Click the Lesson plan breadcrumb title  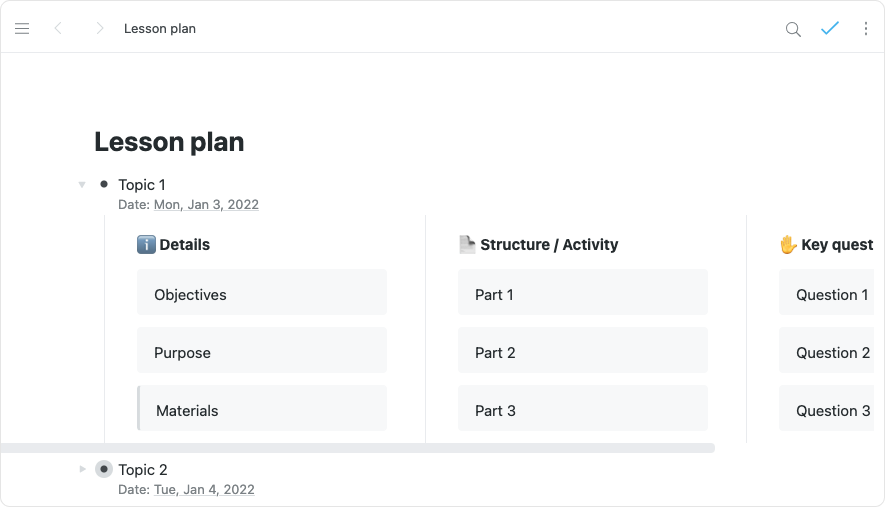[160, 29]
